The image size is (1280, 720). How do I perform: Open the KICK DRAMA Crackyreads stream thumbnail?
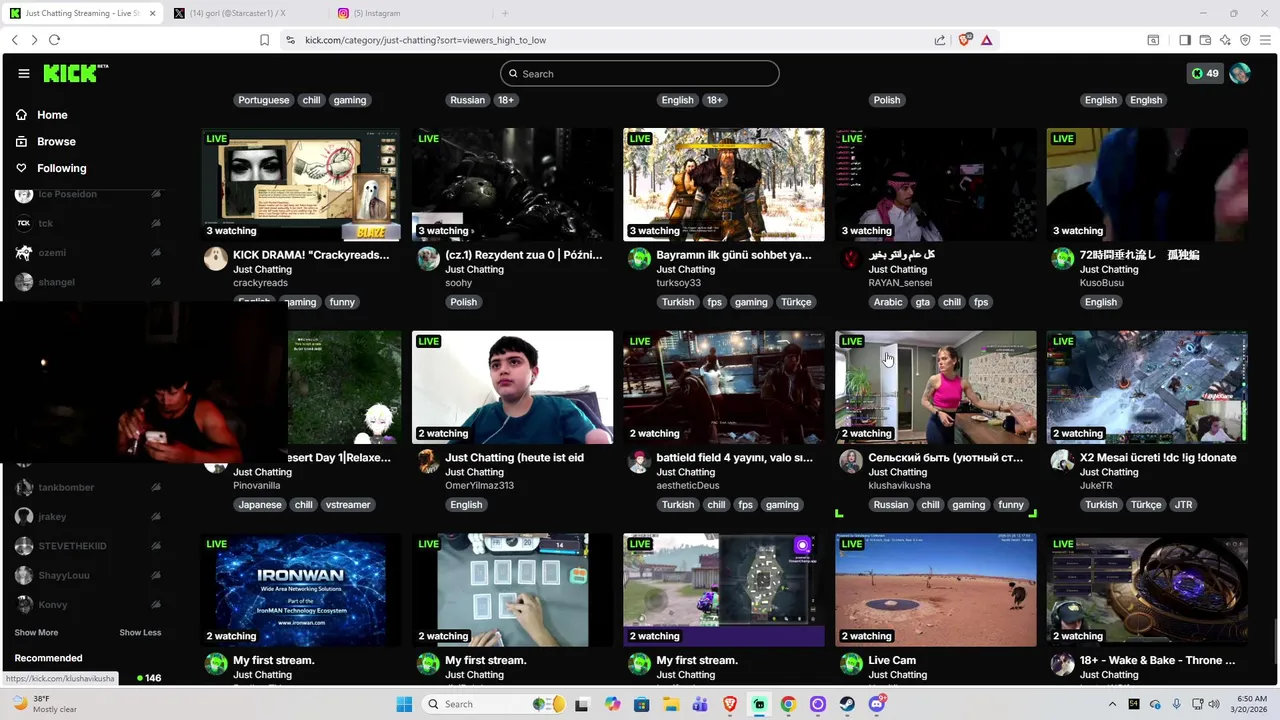pos(301,185)
